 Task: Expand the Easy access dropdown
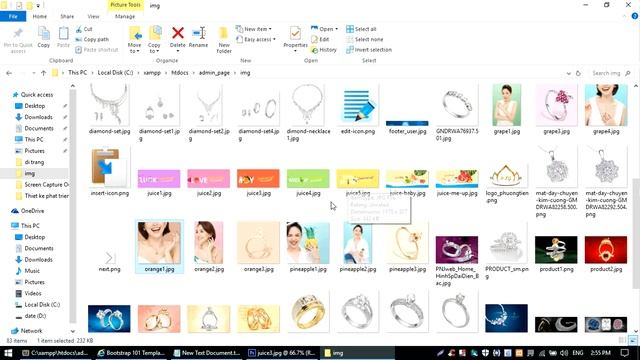(x=256, y=39)
